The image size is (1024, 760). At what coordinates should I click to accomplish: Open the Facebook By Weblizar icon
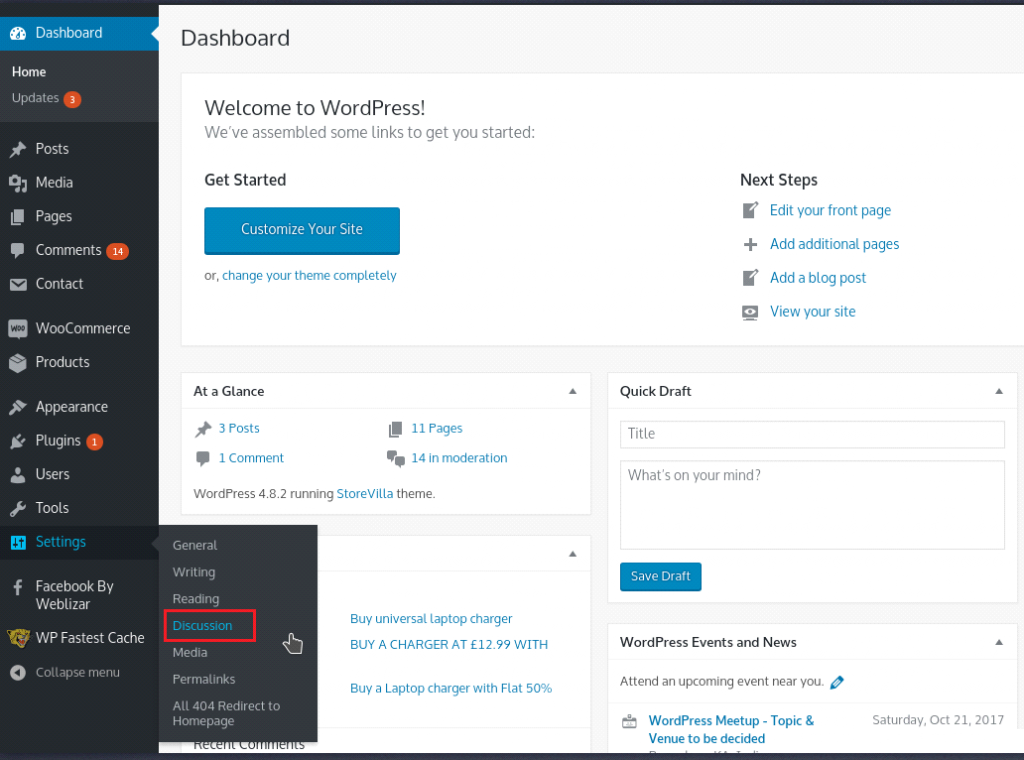click(20, 588)
